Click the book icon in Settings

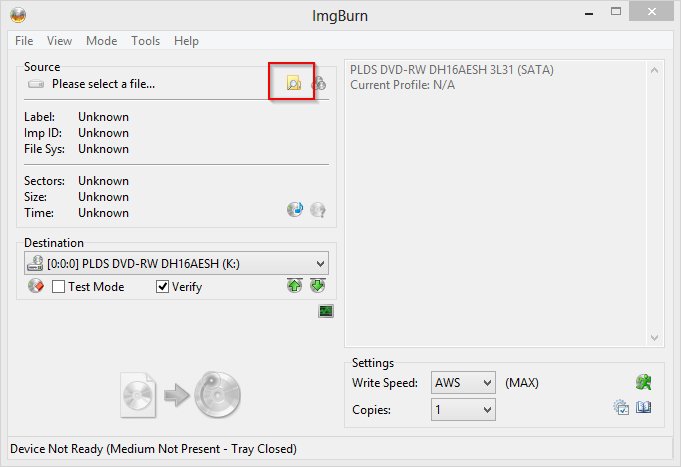click(x=643, y=407)
